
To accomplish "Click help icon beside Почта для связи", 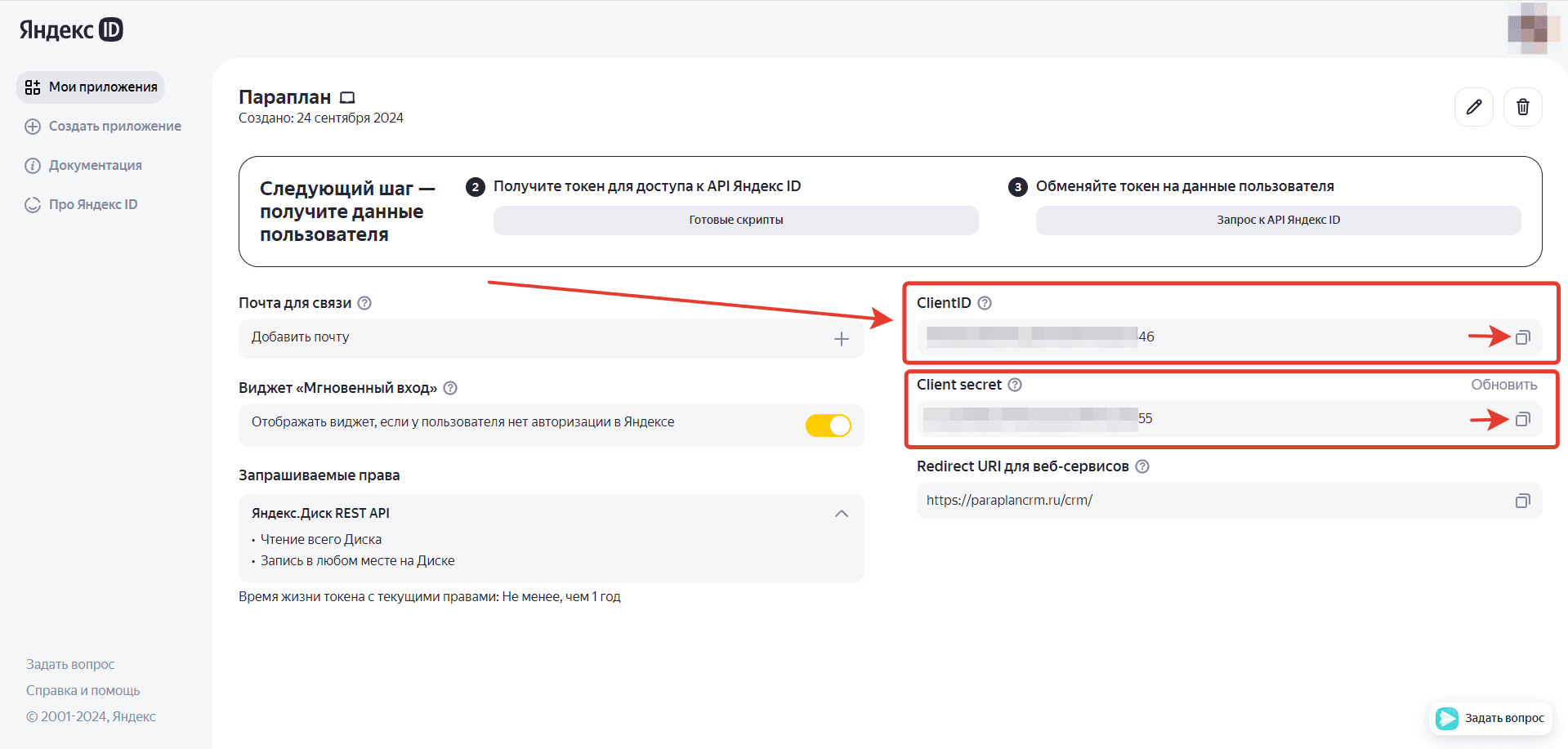I will click(x=364, y=303).
